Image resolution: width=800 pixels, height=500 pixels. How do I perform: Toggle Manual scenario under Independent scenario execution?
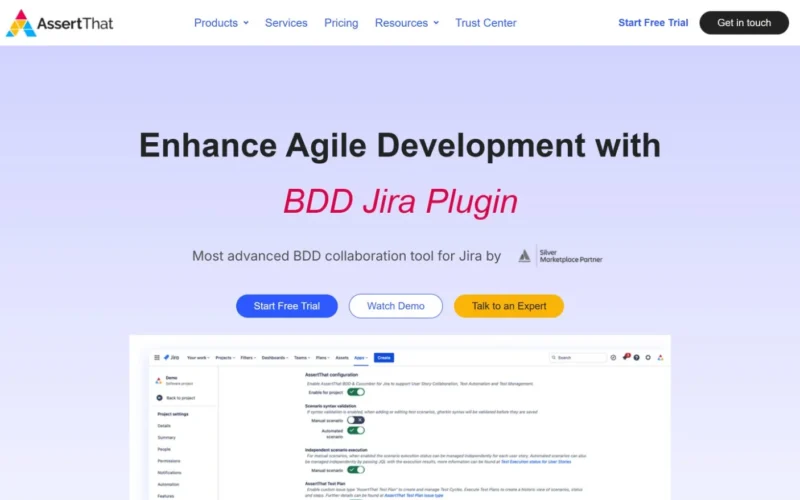tap(356, 470)
